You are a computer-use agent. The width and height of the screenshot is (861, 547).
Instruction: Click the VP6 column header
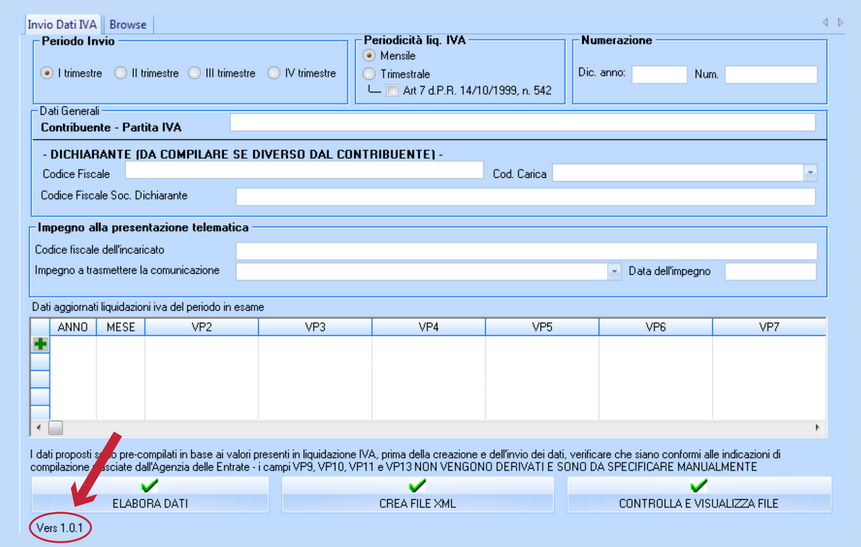[x=656, y=327]
